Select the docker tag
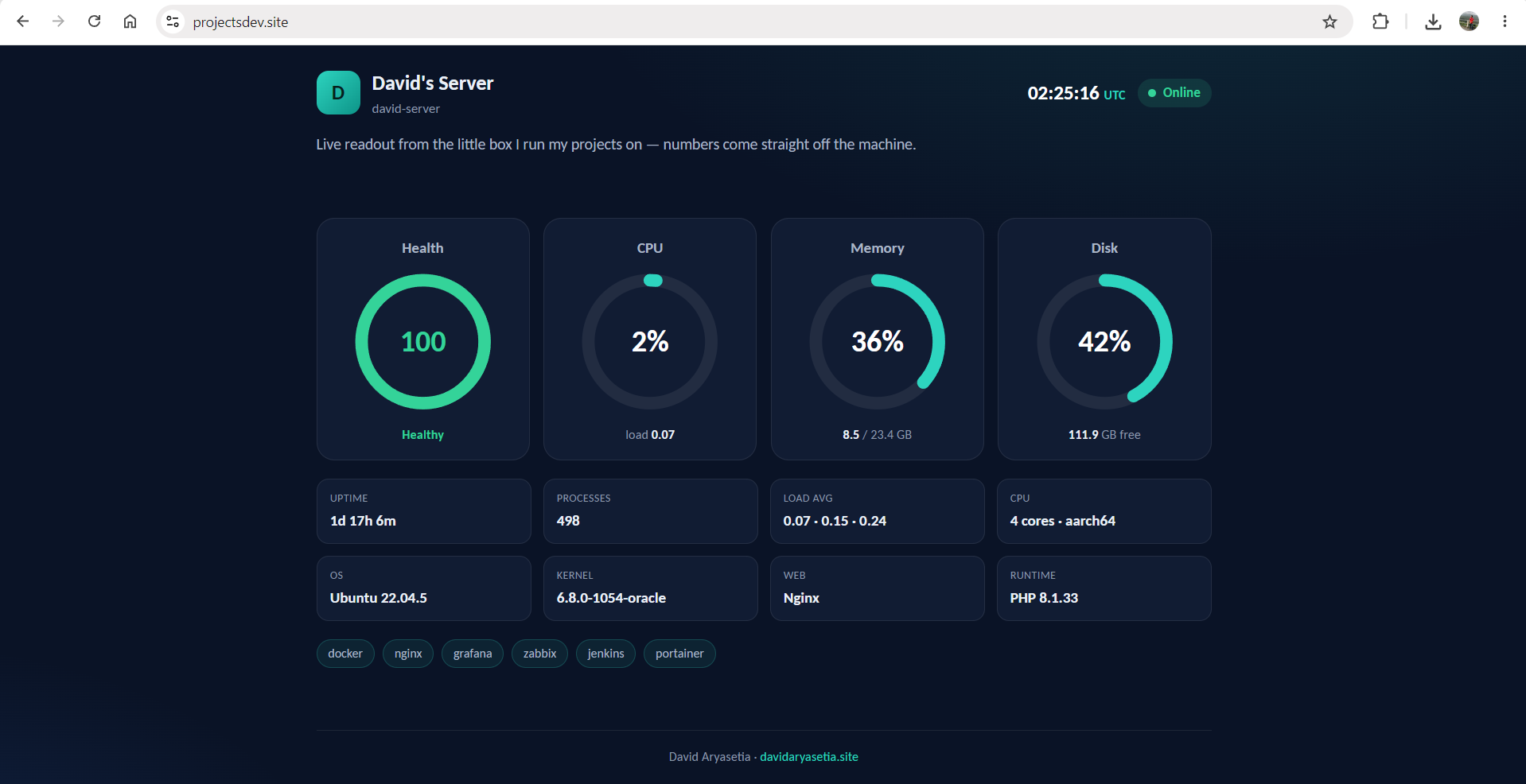The height and width of the screenshot is (784, 1526). click(x=345, y=654)
